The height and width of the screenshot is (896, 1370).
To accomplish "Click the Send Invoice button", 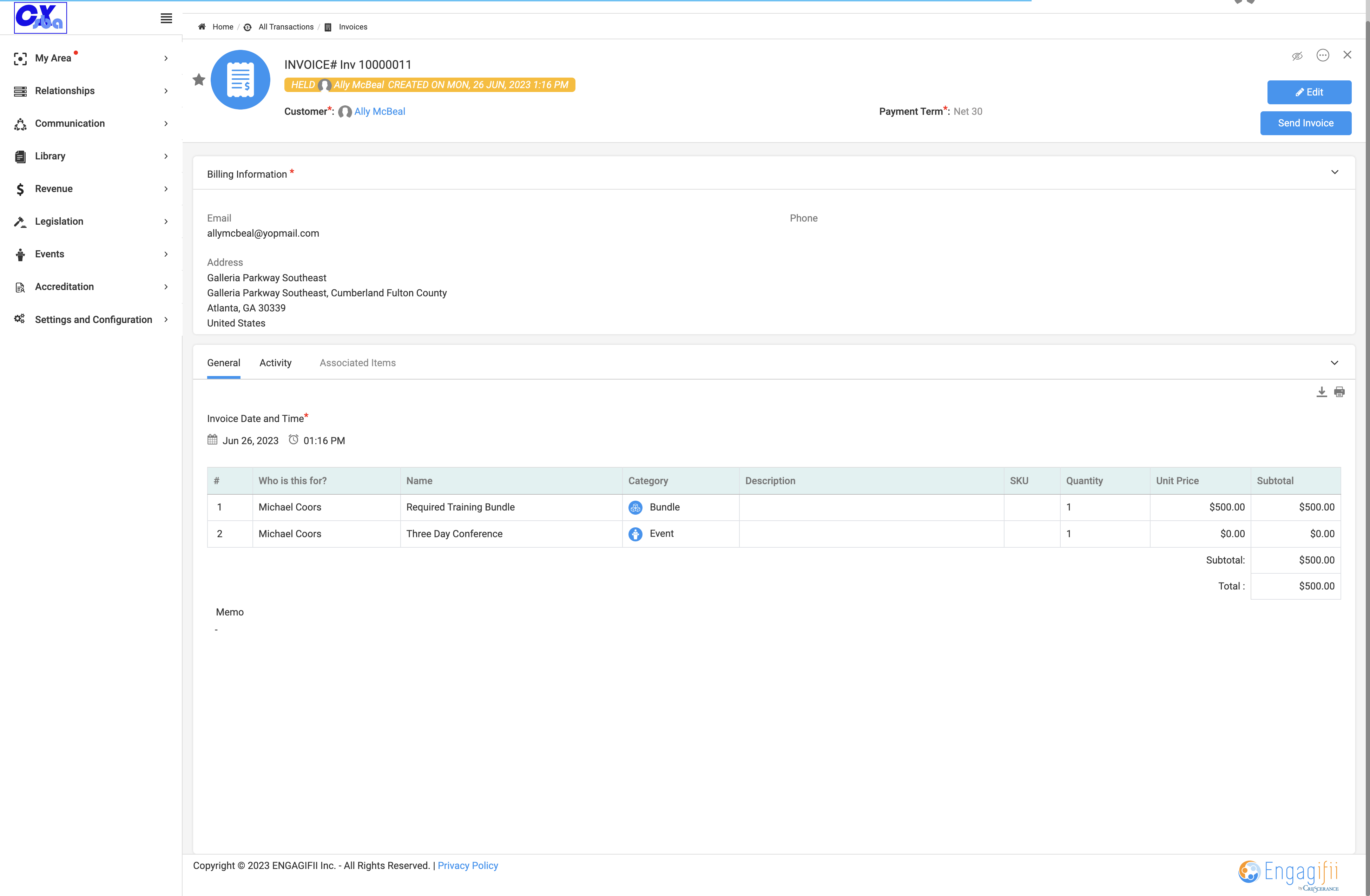I will tap(1305, 123).
